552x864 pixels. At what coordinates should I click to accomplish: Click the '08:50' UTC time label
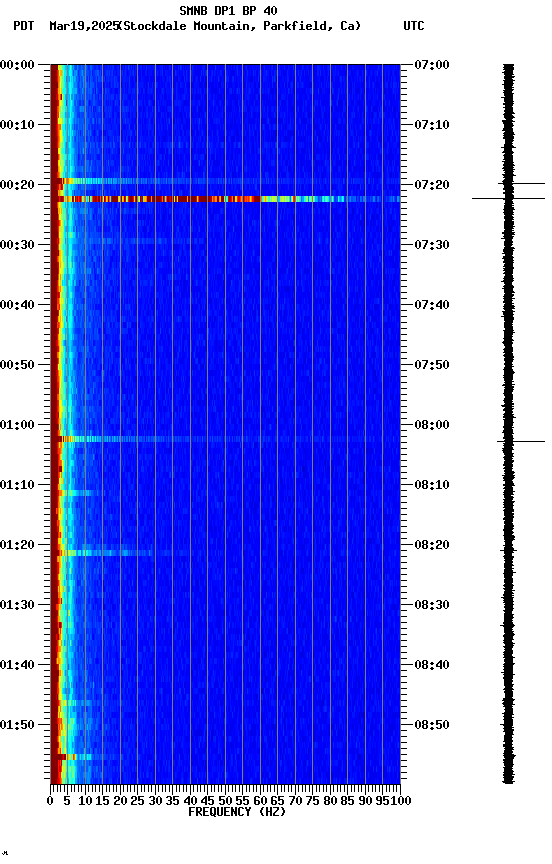(432, 725)
